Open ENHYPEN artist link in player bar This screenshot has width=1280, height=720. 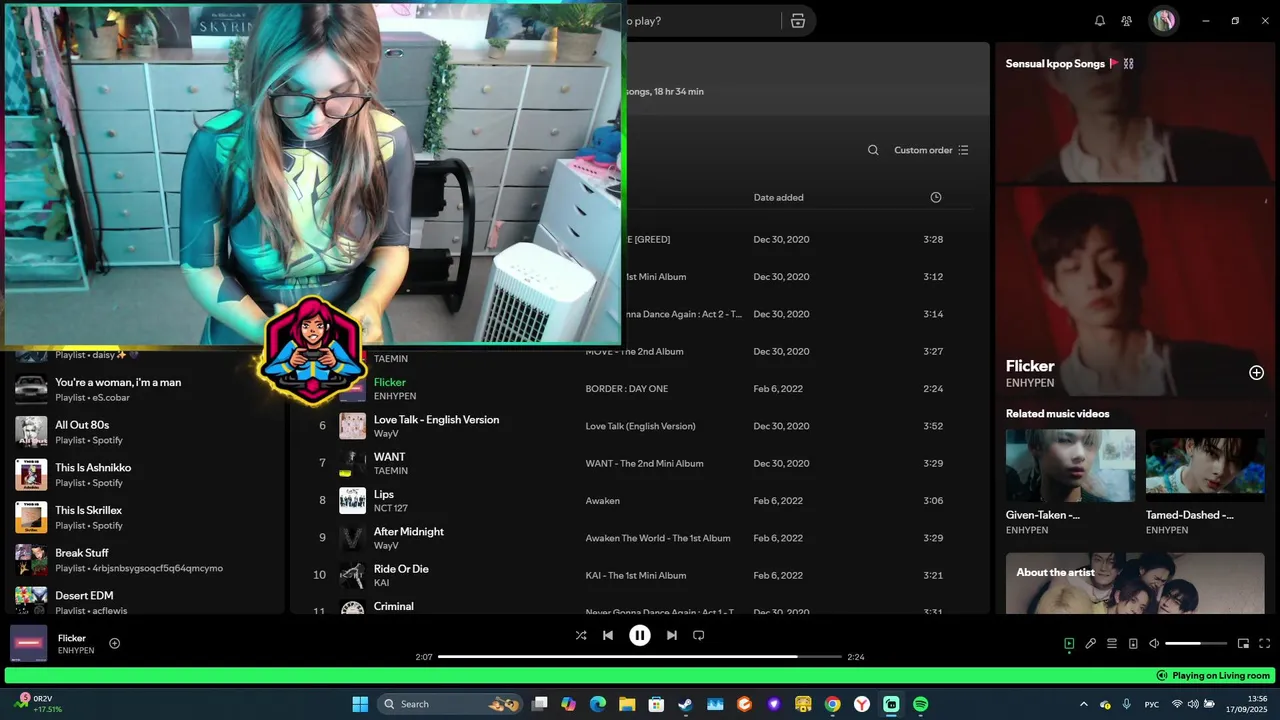(76, 651)
